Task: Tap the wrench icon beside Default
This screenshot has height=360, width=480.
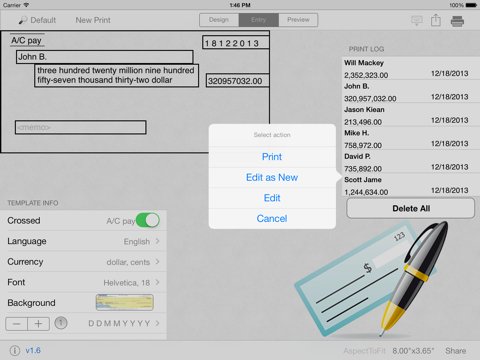Action: pyautogui.click(x=23, y=20)
